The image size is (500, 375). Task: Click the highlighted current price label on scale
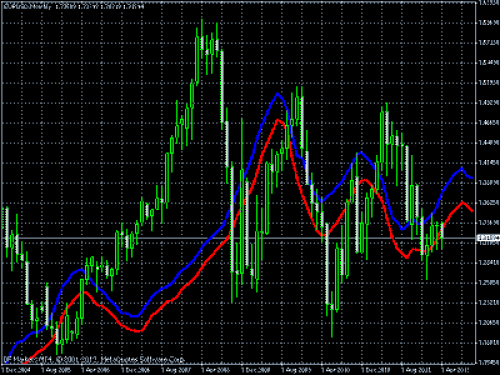(x=488, y=238)
